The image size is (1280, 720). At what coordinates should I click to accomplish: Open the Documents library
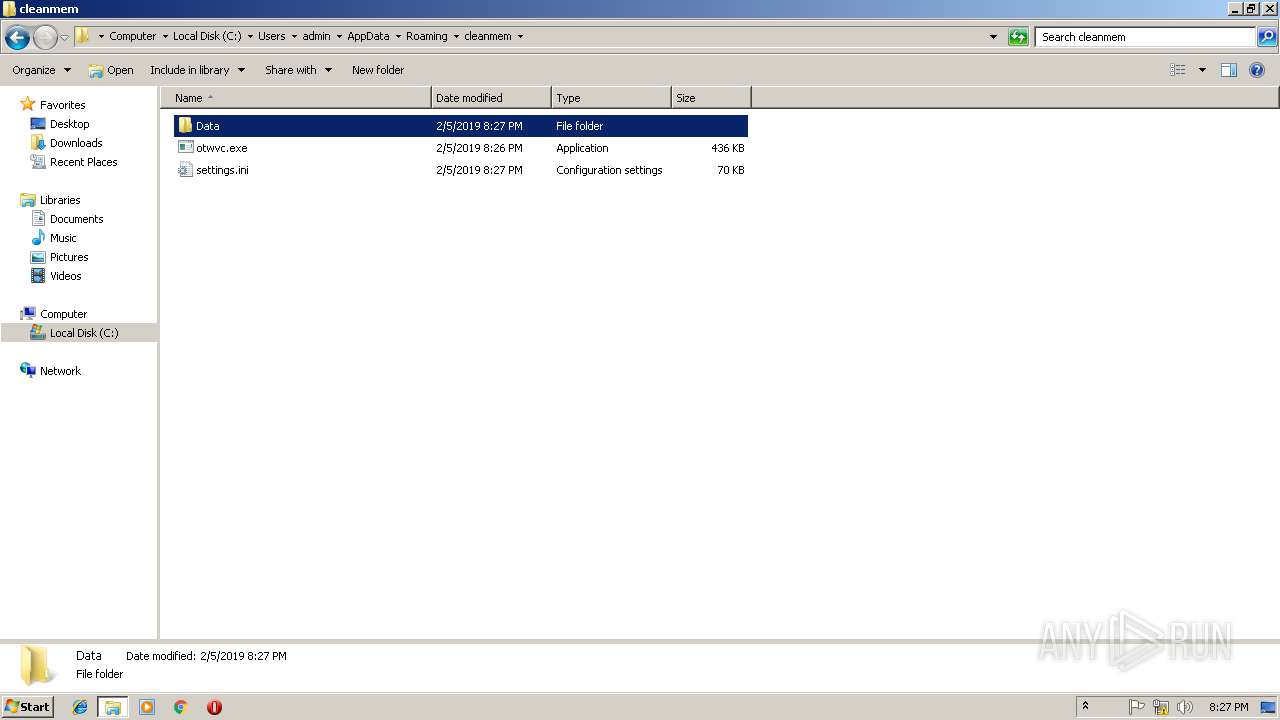[76, 219]
